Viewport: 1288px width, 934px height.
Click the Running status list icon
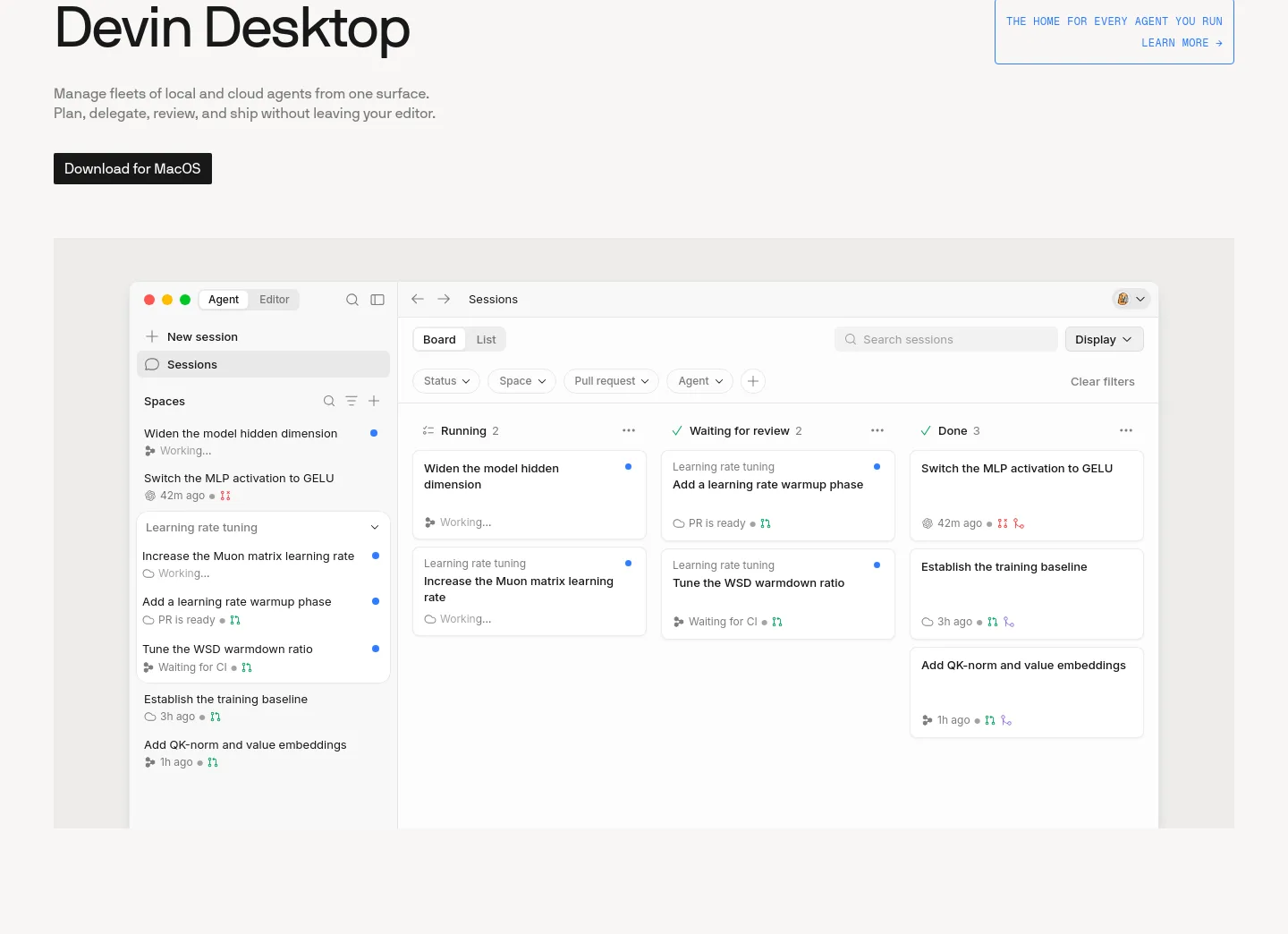(428, 430)
